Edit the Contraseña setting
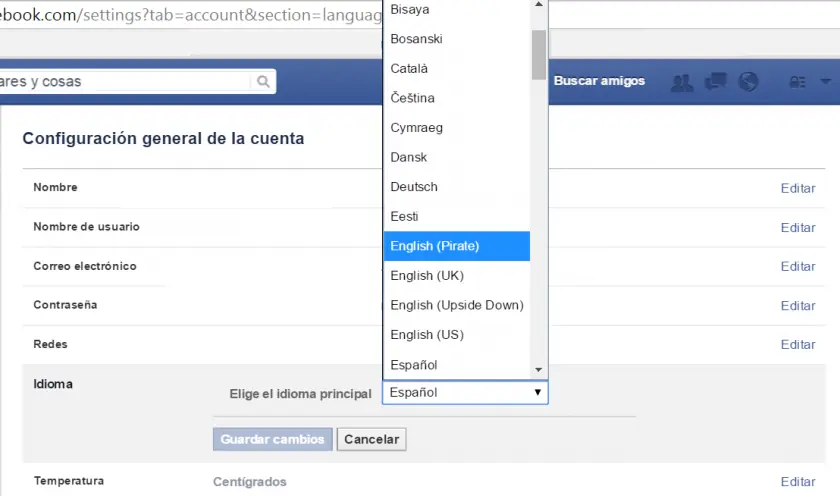Viewport: 840px width, 496px height. point(798,305)
